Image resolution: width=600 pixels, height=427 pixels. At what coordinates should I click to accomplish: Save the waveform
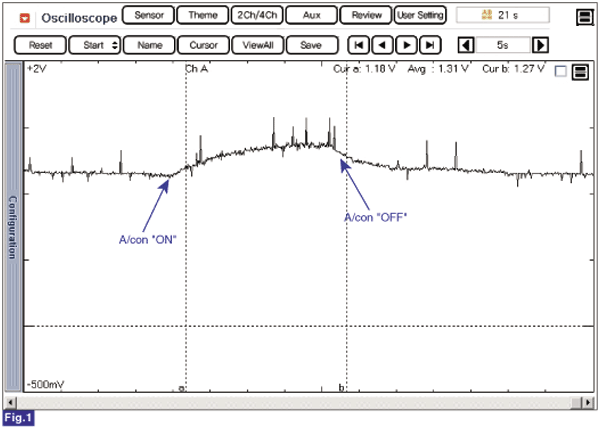(x=312, y=45)
